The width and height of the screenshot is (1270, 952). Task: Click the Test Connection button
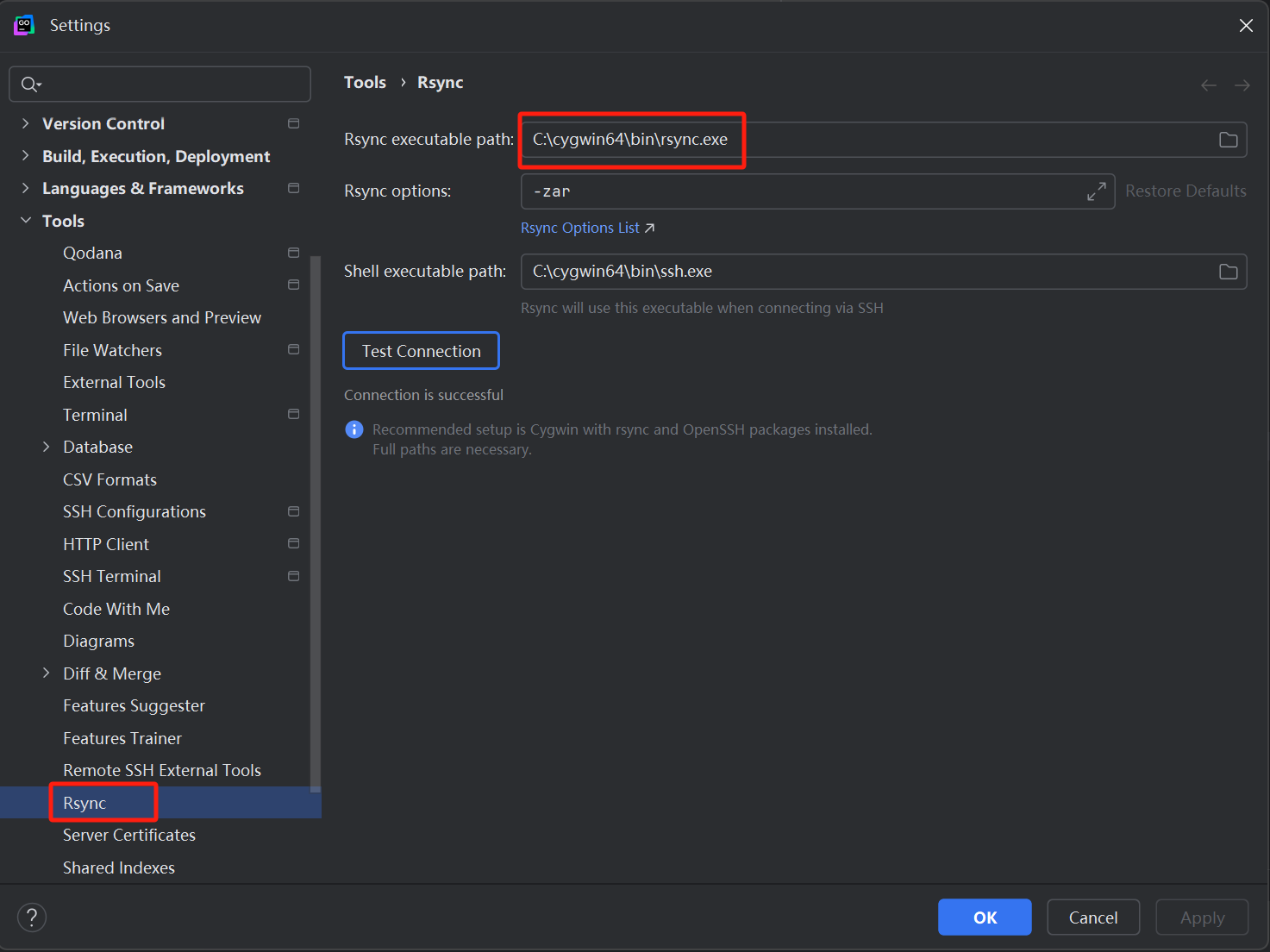tap(421, 351)
